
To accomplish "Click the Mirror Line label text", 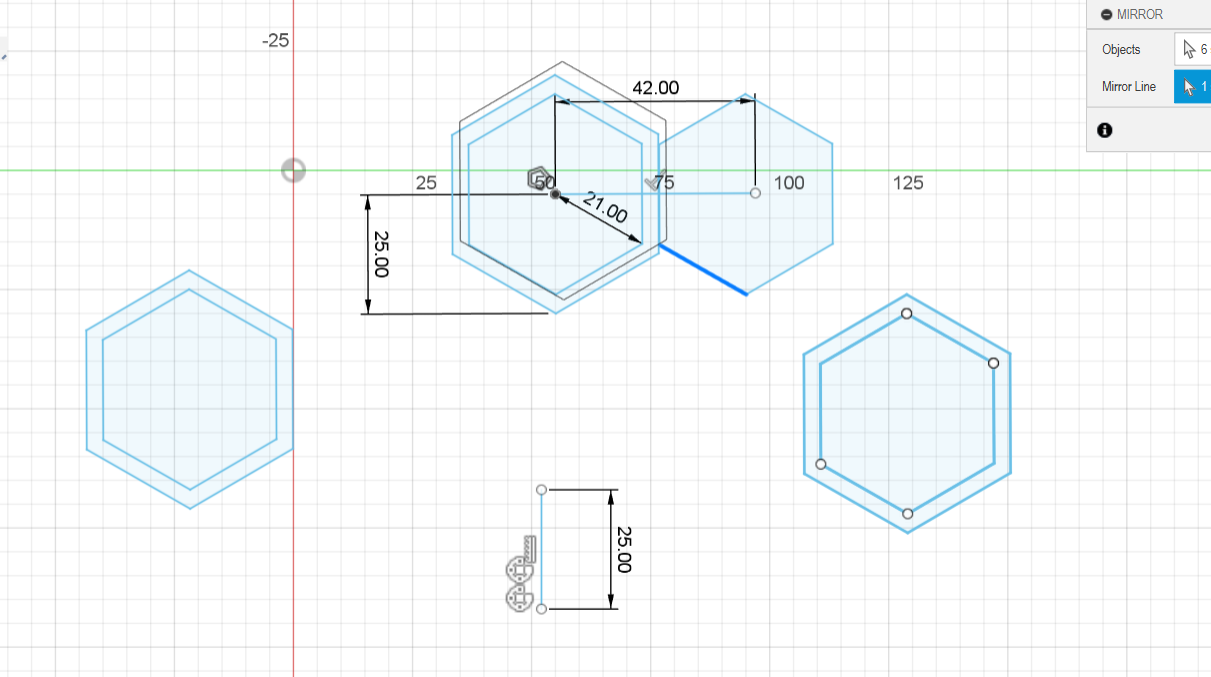I will 1129,86.
